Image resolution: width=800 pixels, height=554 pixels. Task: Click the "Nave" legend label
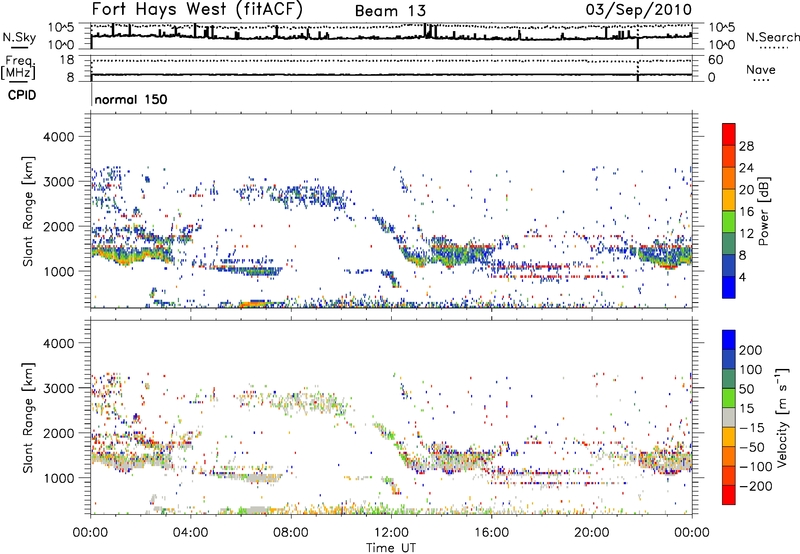click(760, 69)
